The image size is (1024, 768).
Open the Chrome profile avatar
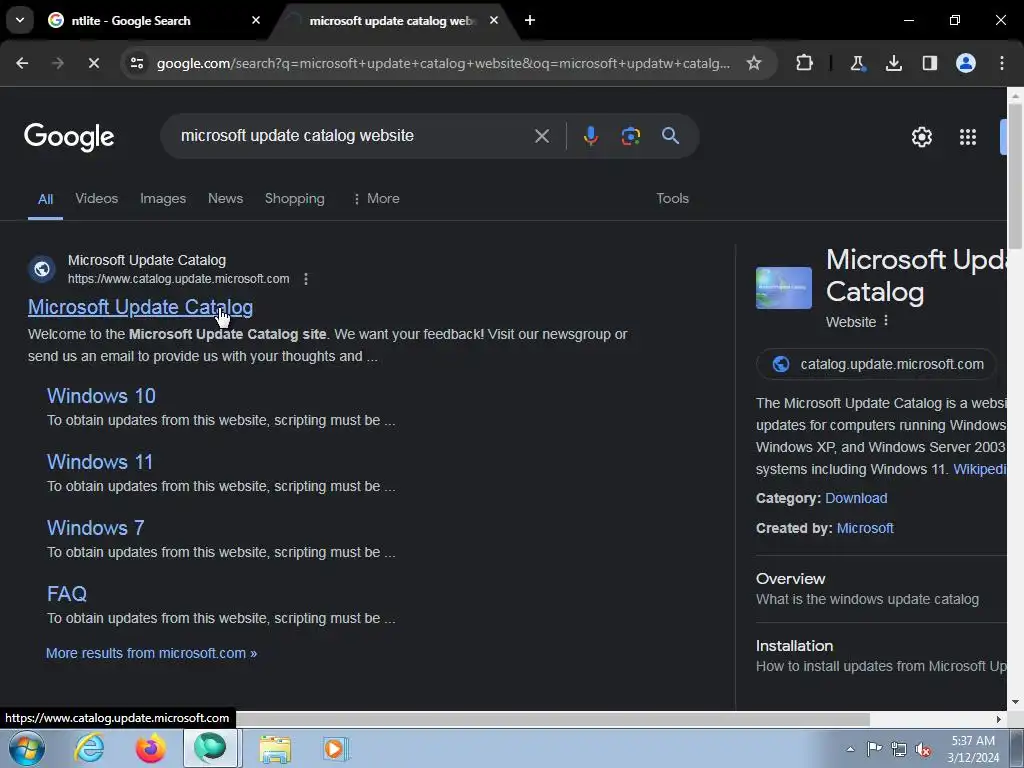click(x=965, y=63)
